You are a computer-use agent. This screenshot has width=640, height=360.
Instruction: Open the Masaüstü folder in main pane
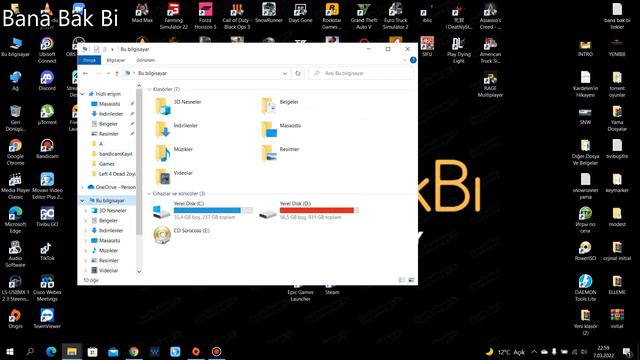click(268, 130)
